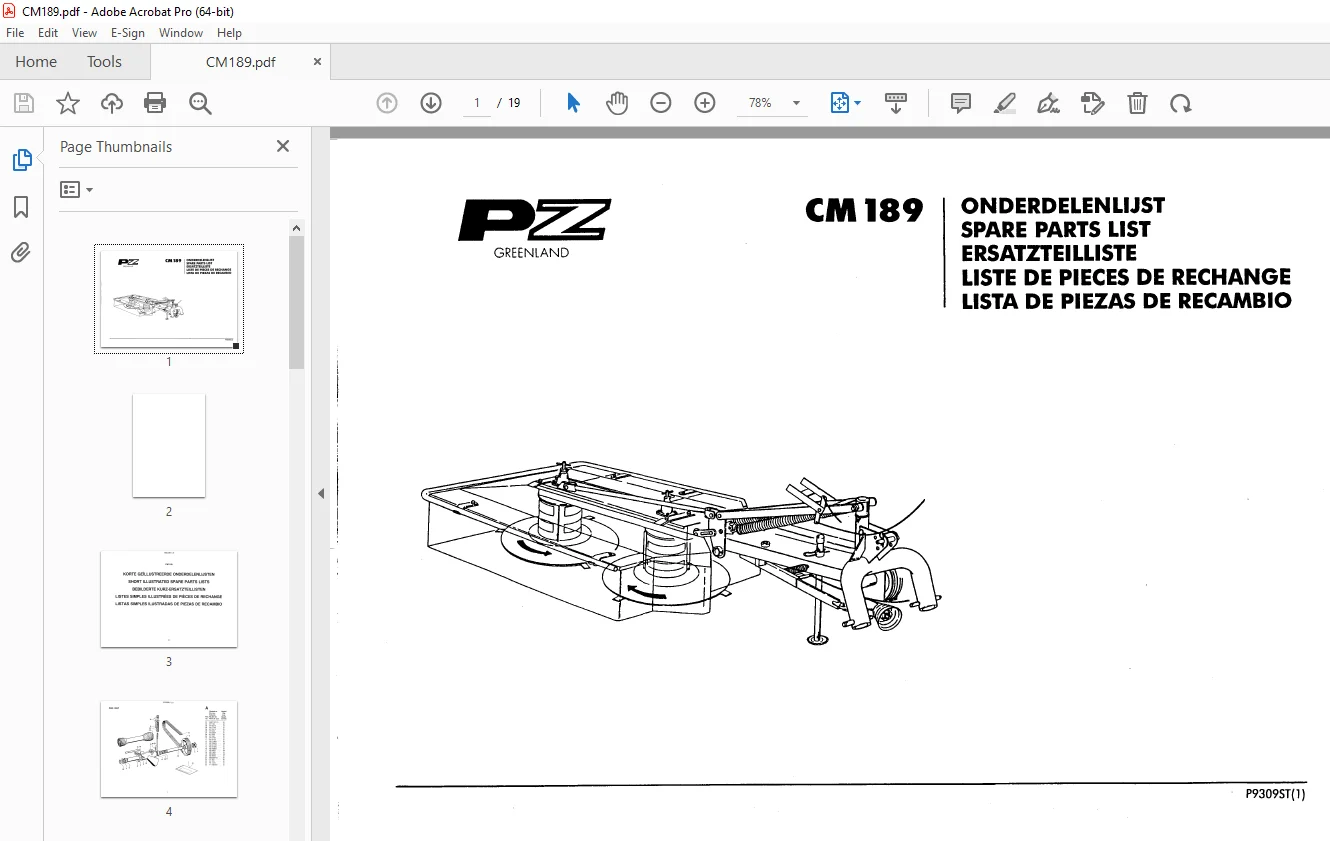Click the current page number field
The width and height of the screenshot is (1330, 841).
(477, 103)
